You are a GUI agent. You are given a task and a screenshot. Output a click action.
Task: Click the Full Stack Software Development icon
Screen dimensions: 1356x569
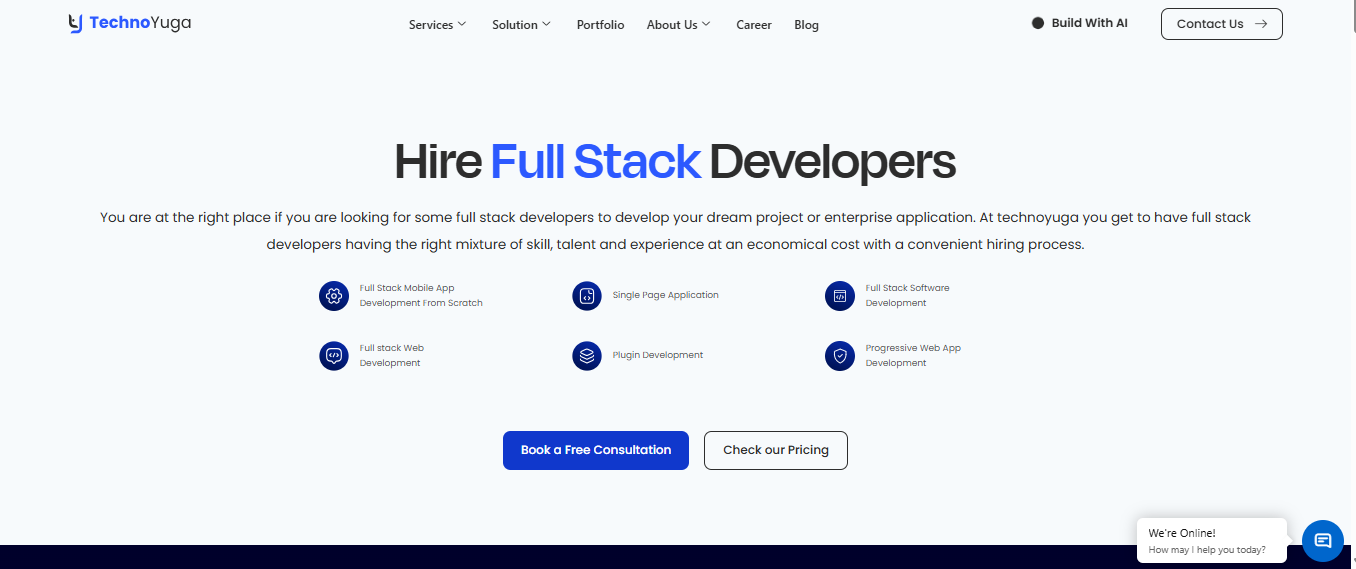tap(840, 296)
